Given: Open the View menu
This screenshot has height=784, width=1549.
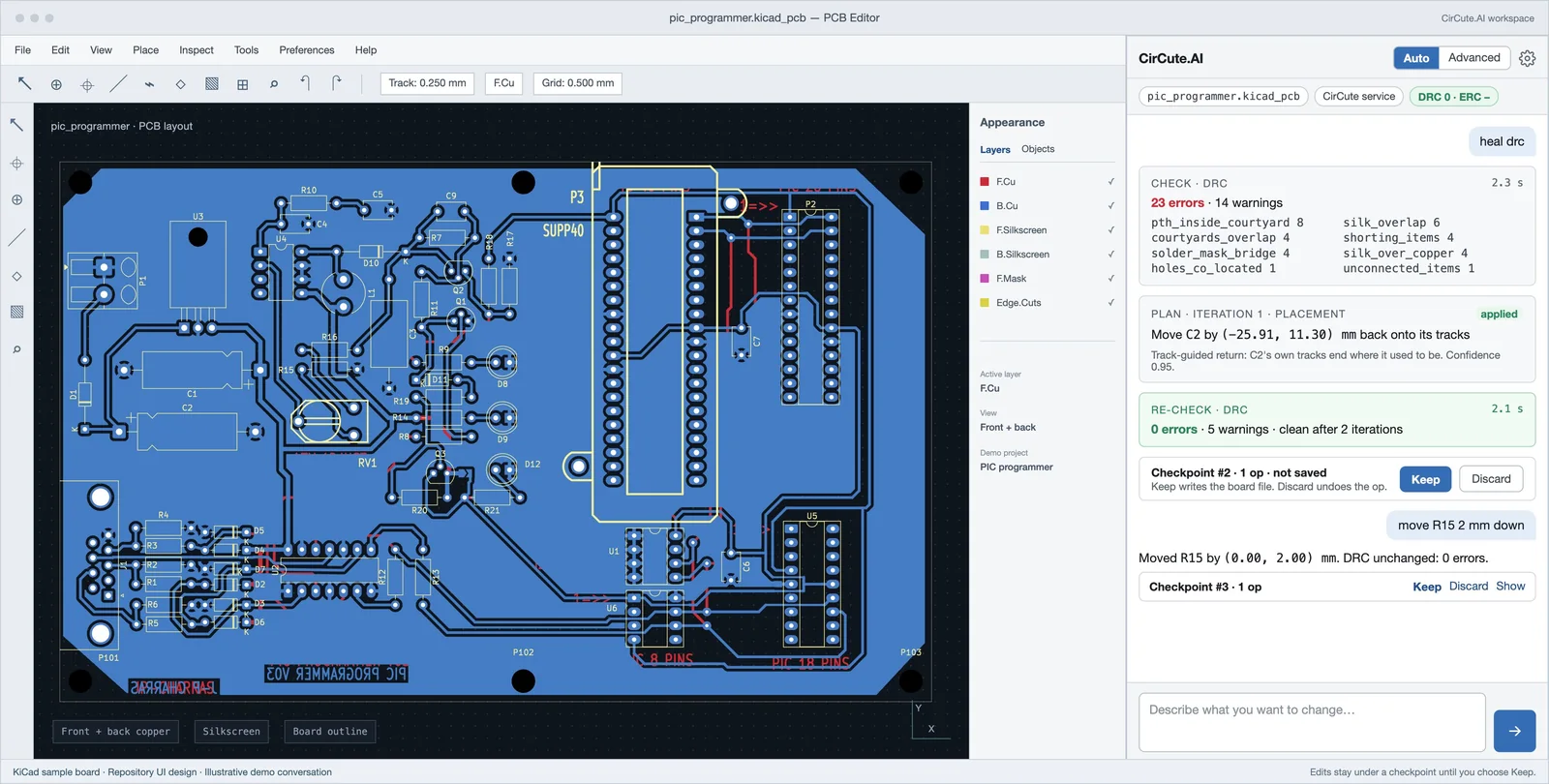Looking at the screenshot, I should point(101,50).
